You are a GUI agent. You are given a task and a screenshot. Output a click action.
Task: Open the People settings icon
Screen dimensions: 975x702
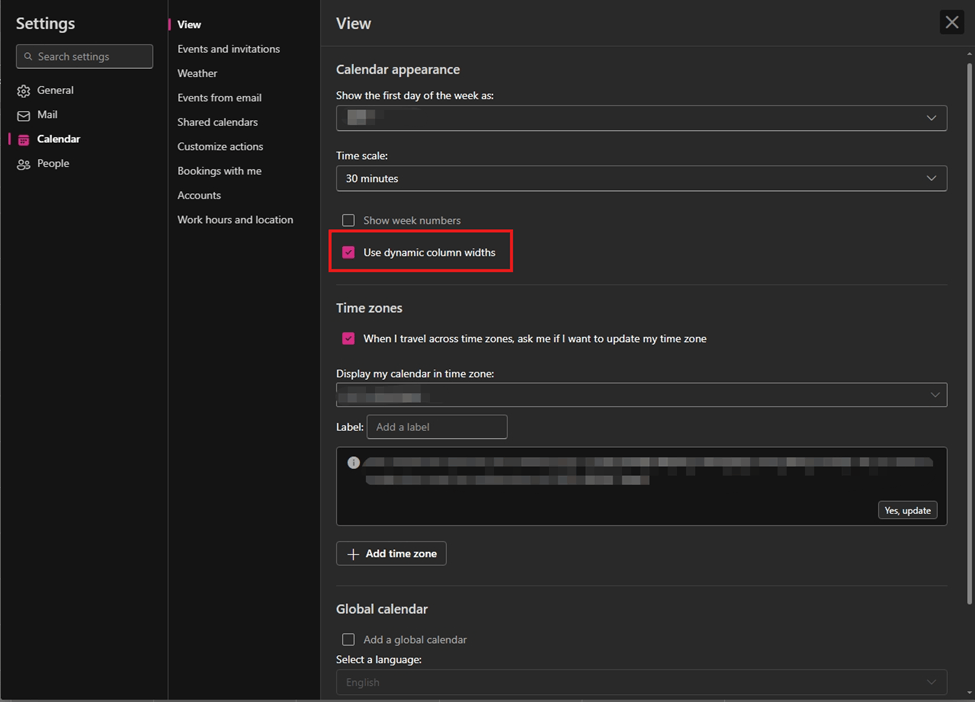pos(23,163)
